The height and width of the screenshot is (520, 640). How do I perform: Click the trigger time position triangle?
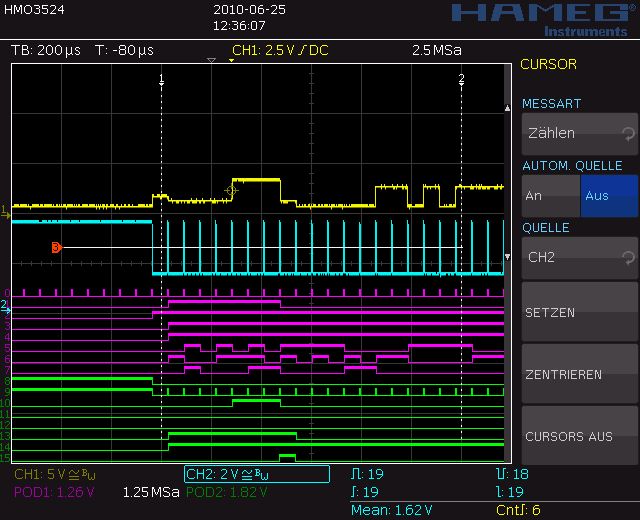pos(211,60)
